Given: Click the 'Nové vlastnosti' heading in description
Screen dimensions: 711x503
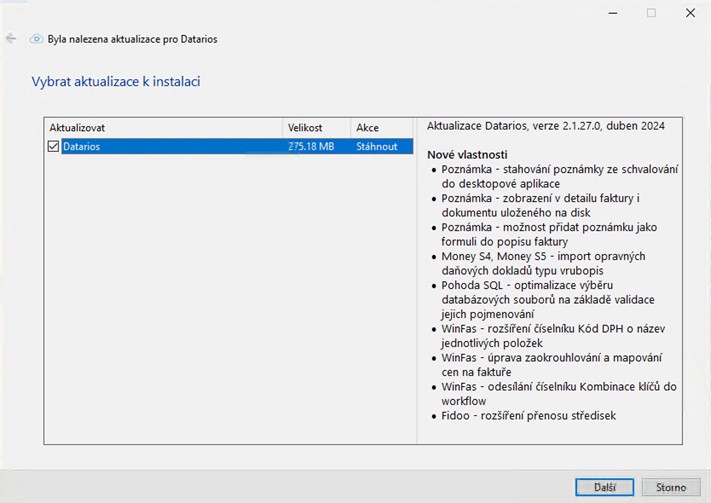Looking at the screenshot, I should click(x=467, y=155).
